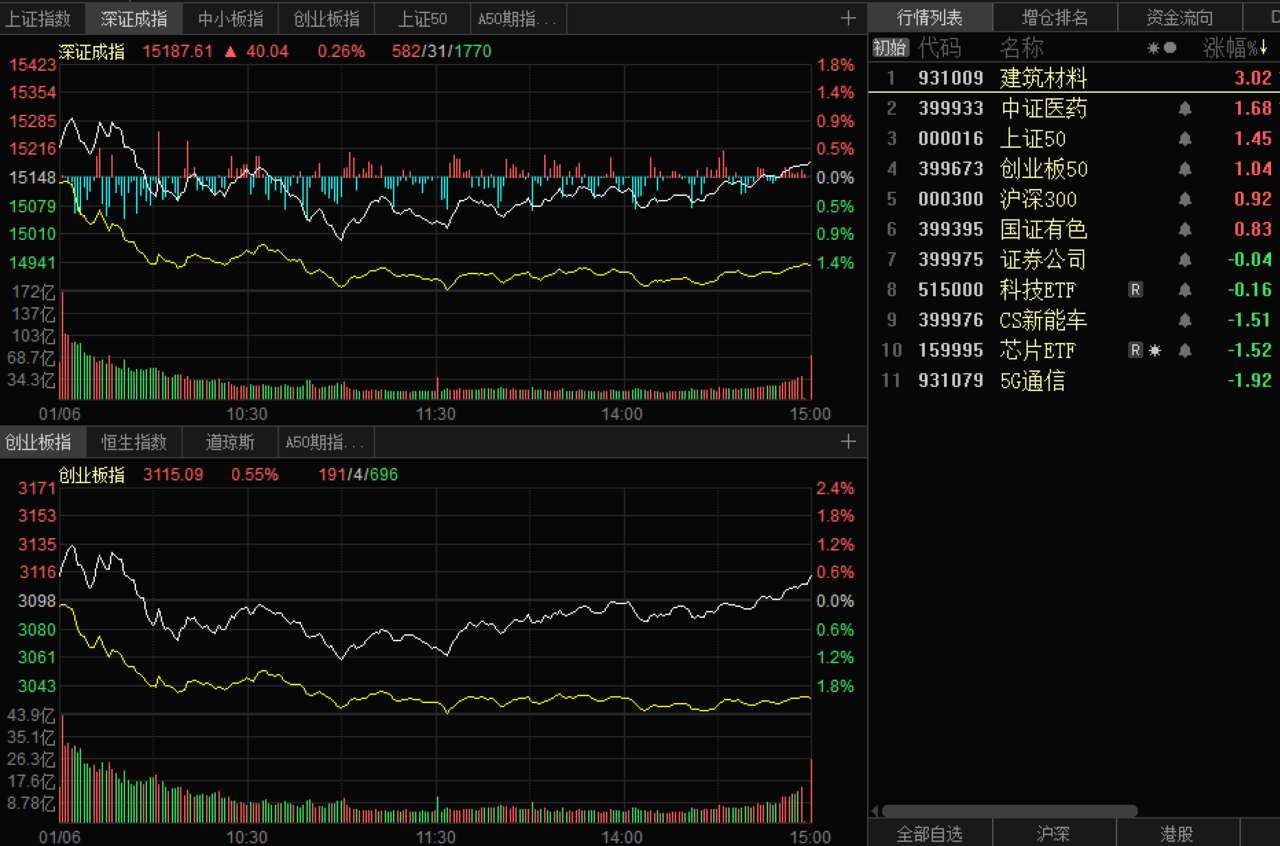Click the 15187.61 index value
The width and height of the screenshot is (1280, 846).
tap(178, 51)
